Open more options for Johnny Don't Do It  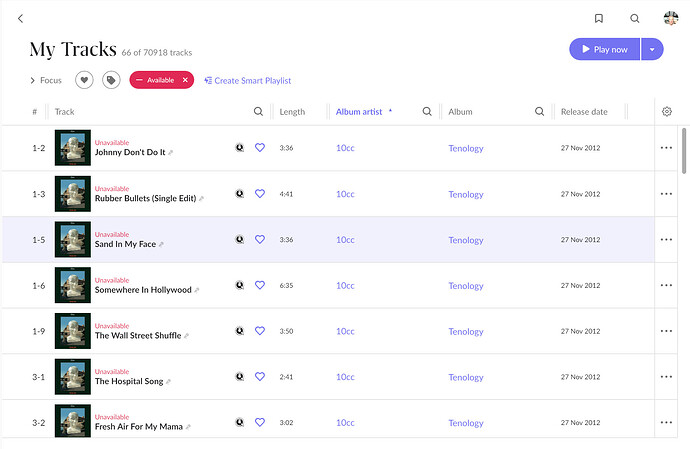tap(667, 148)
